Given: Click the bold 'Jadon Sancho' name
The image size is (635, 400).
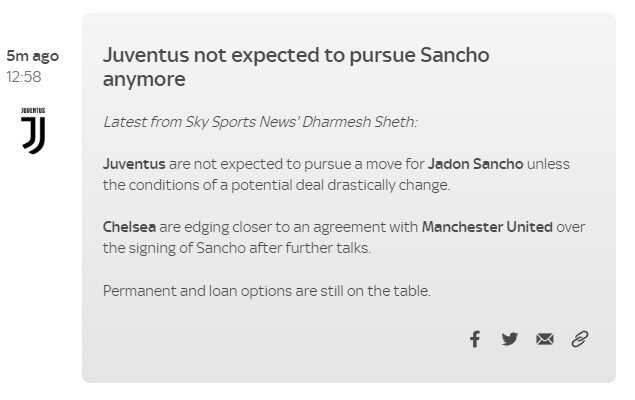Looking at the screenshot, I should (x=475, y=164).
